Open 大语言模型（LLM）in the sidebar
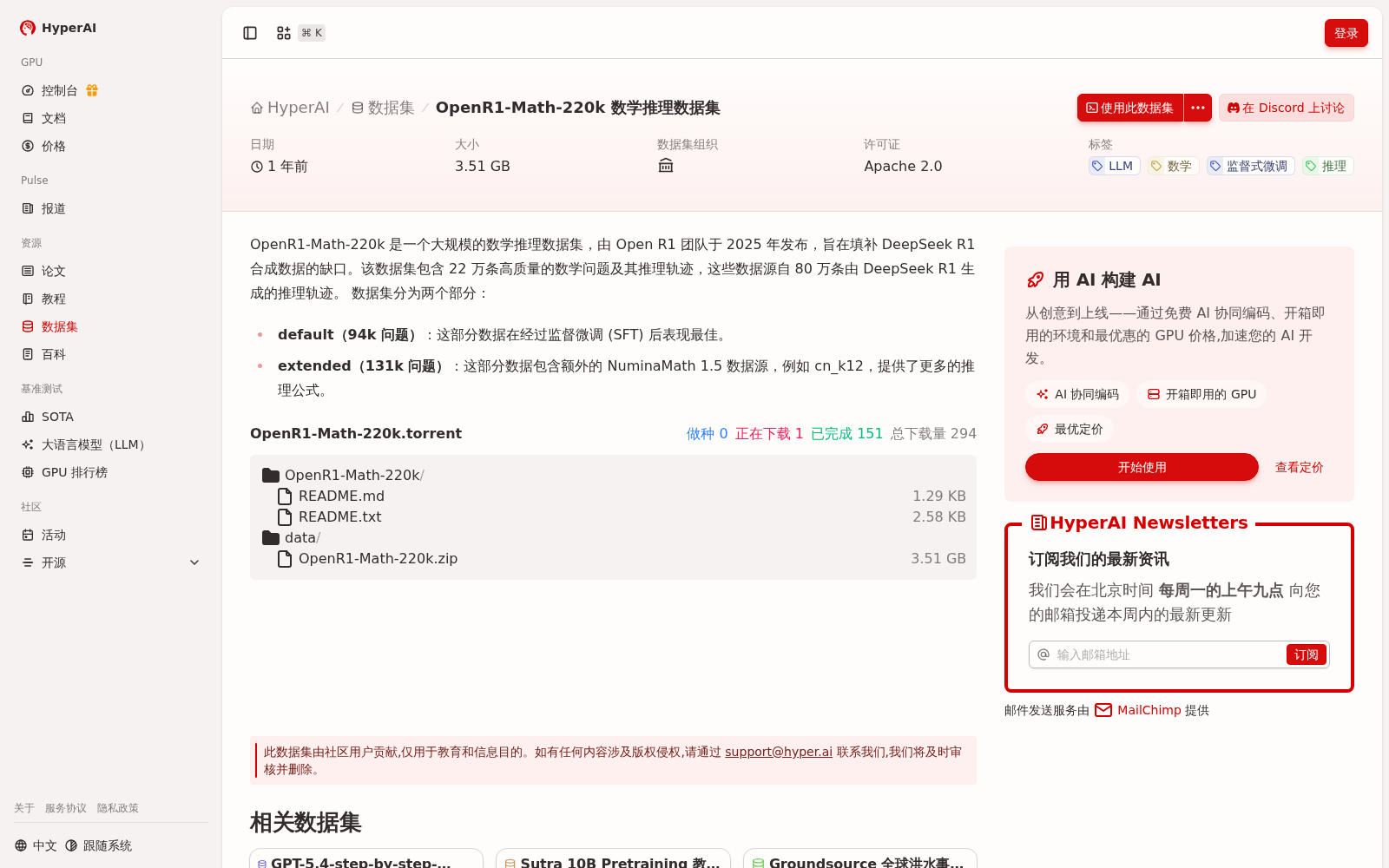The image size is (1389, 868). pos(95,444)
